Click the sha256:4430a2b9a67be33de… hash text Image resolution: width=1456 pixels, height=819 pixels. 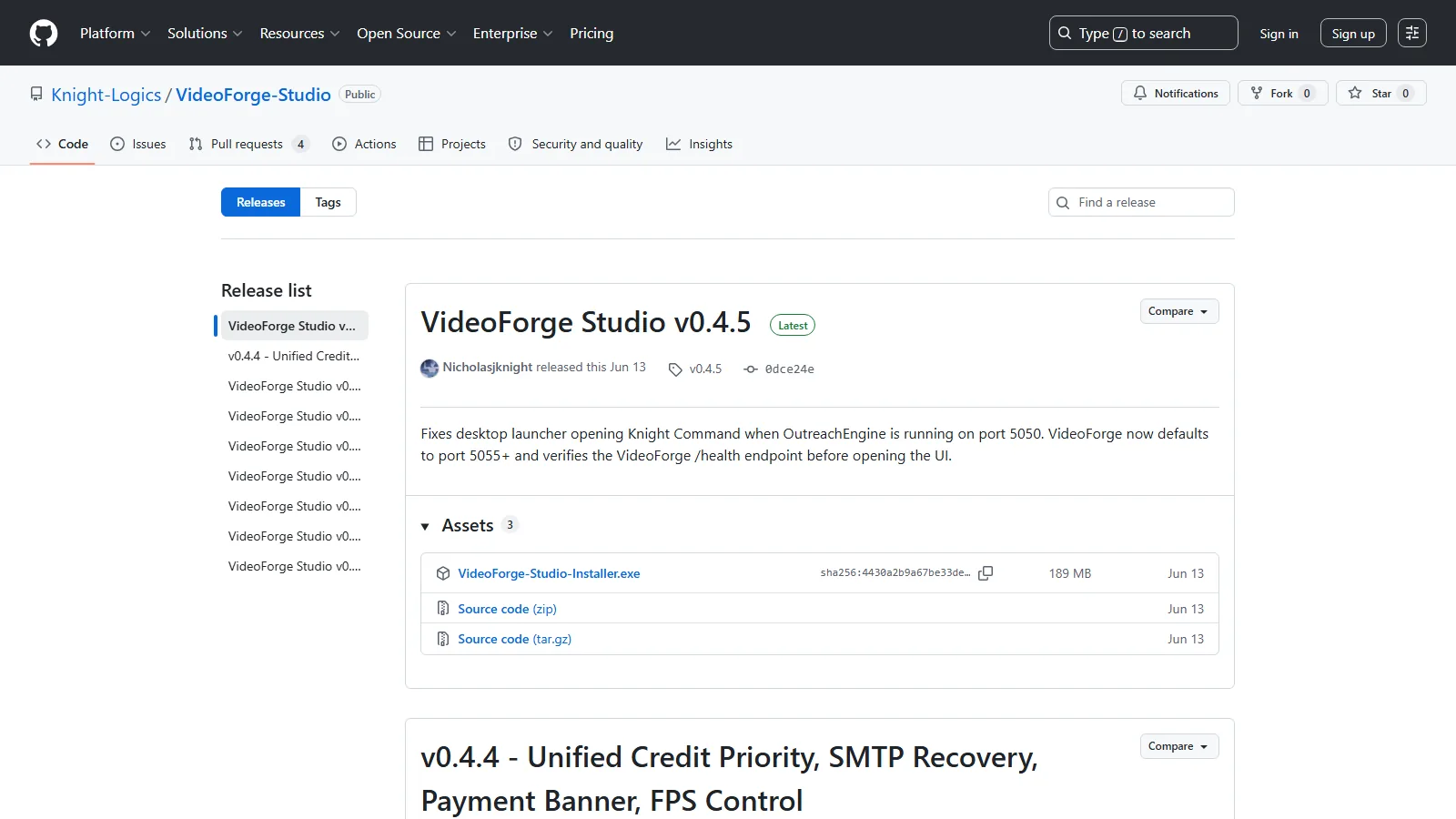[895, 573]
